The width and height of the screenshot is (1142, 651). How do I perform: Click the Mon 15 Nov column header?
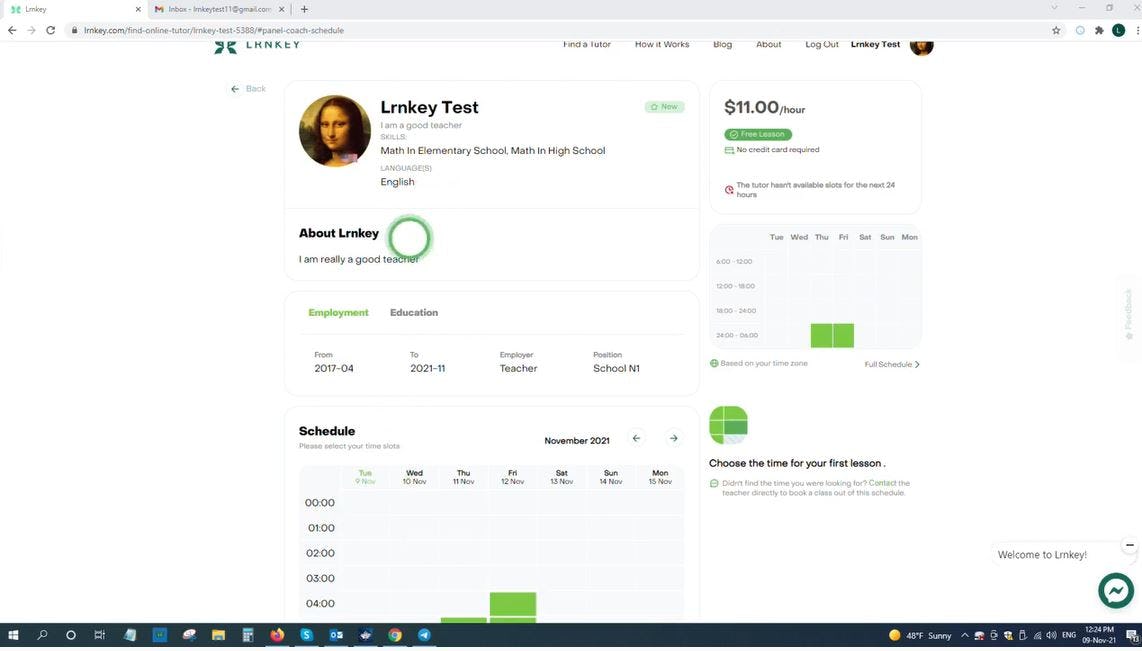click(660, 477)
